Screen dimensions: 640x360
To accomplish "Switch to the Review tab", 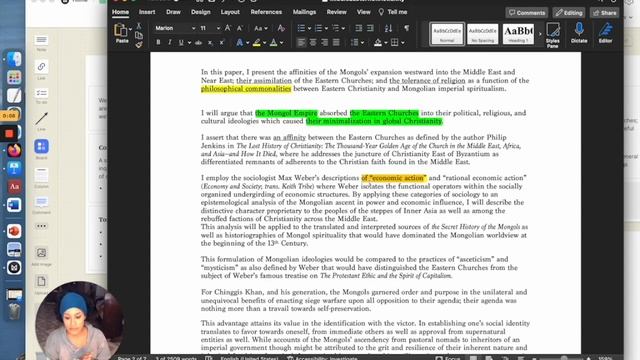I will tap(336, 12).
